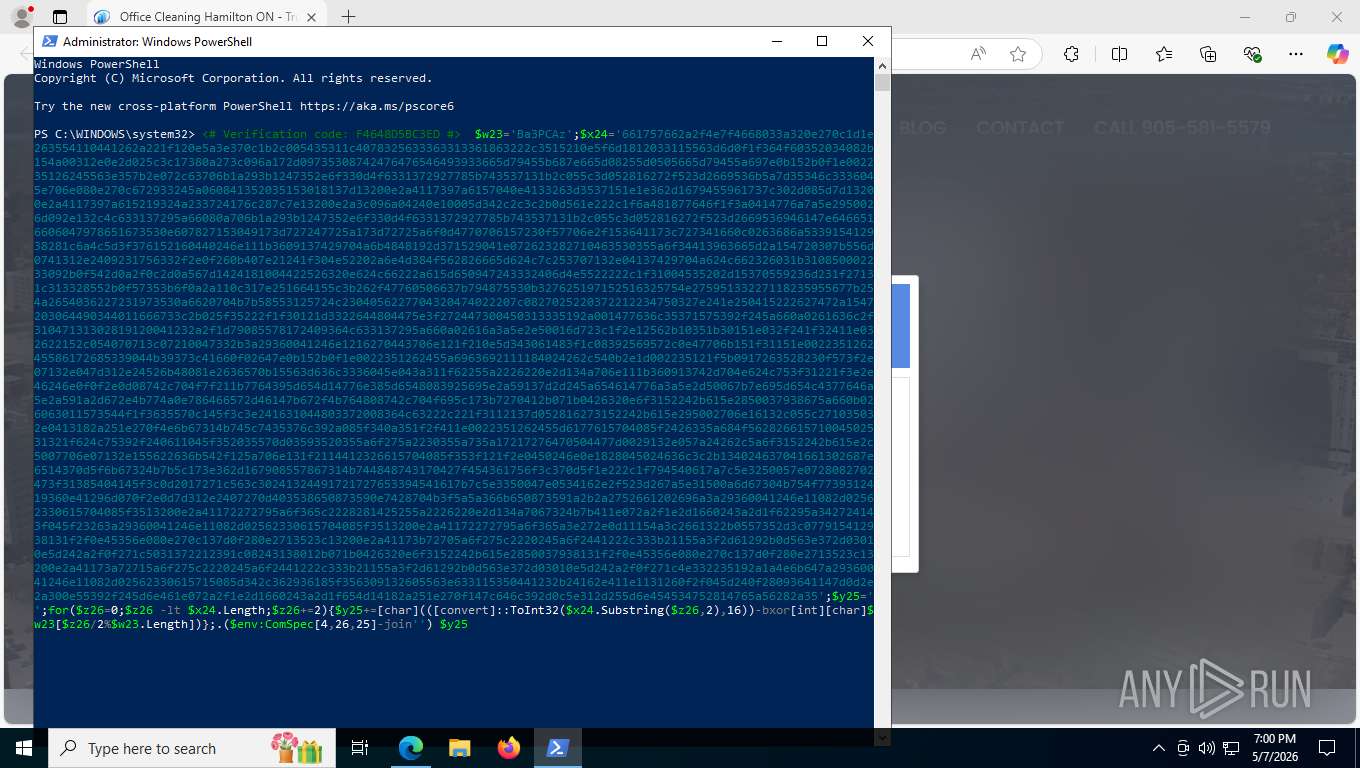Open Microsoft Edge from taskbar
1360x768 pixels.
pyautogui.click(x=411, y=748)
